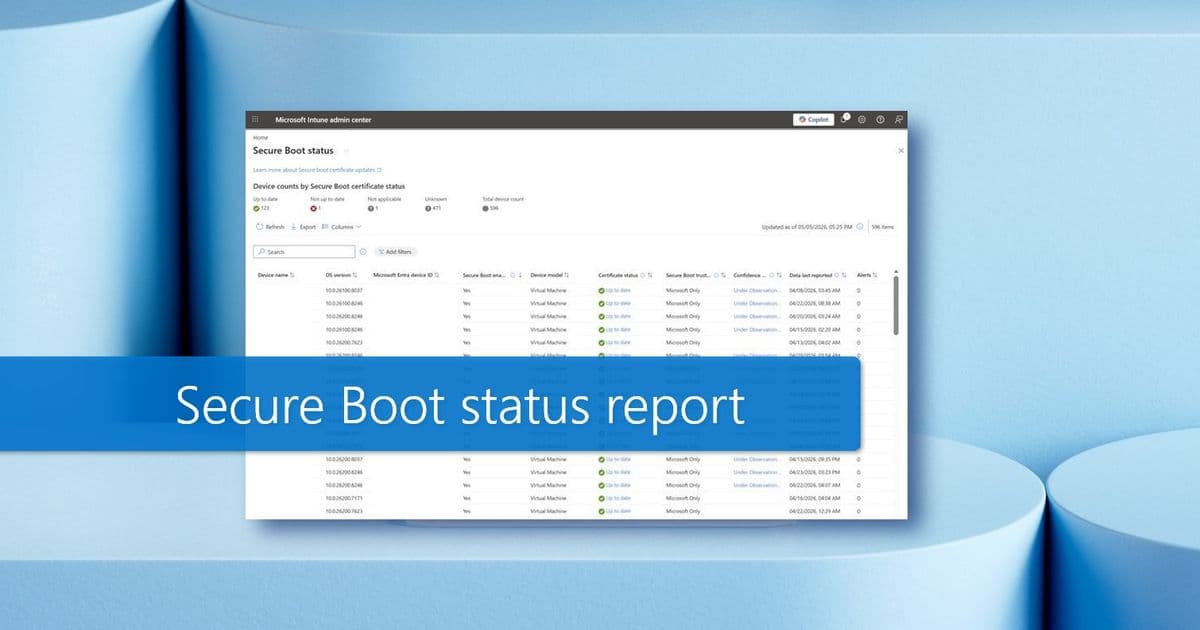Click Microsoft Only in 04/22/2026 04:07 AM row
1200x630 pixels.
click(683, 485)
